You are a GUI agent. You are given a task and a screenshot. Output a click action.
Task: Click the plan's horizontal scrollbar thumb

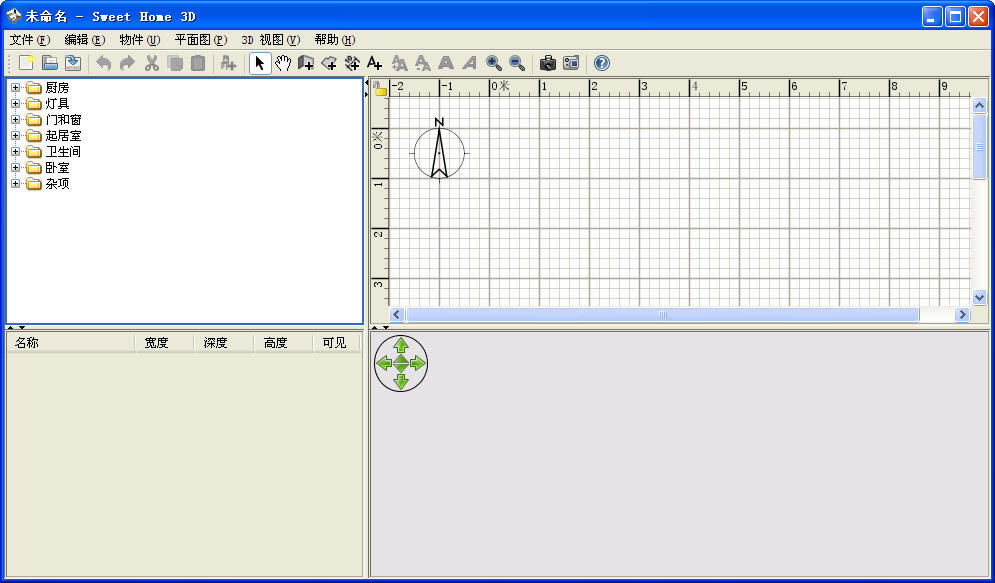pyautogui.click(x=662, y=315)
